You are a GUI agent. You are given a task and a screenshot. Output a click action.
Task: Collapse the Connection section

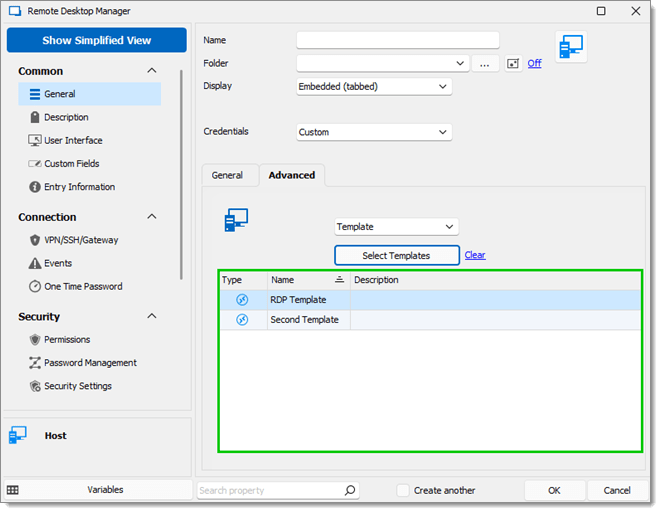click(152, 217)
